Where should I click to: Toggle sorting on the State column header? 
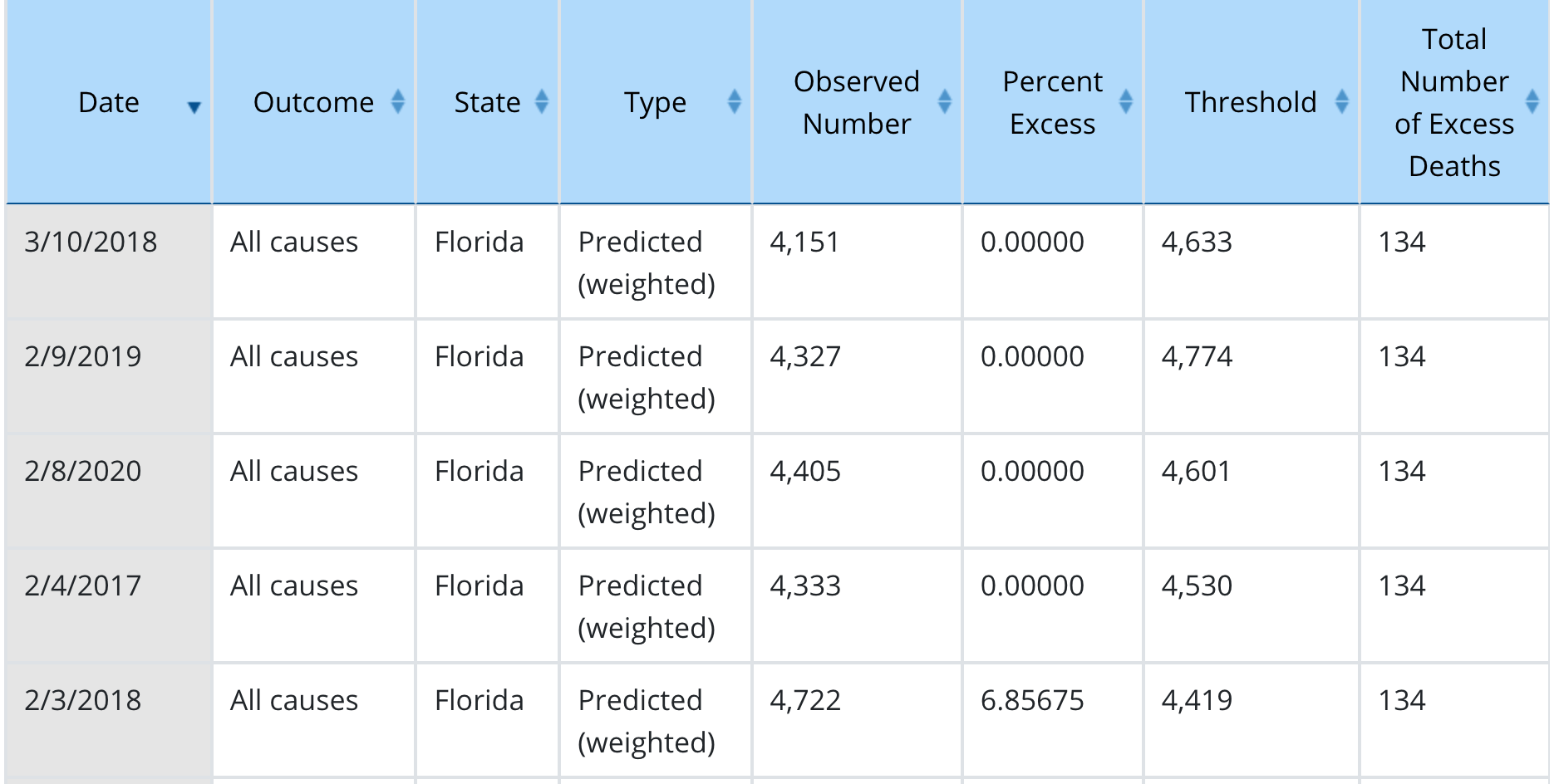488,103
